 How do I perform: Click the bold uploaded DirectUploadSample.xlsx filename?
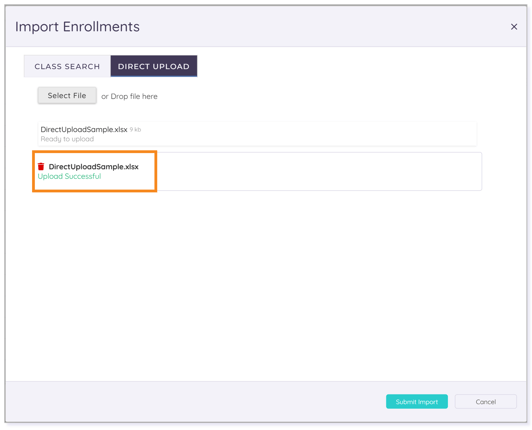pyautogui.click(x=94, y=167)
